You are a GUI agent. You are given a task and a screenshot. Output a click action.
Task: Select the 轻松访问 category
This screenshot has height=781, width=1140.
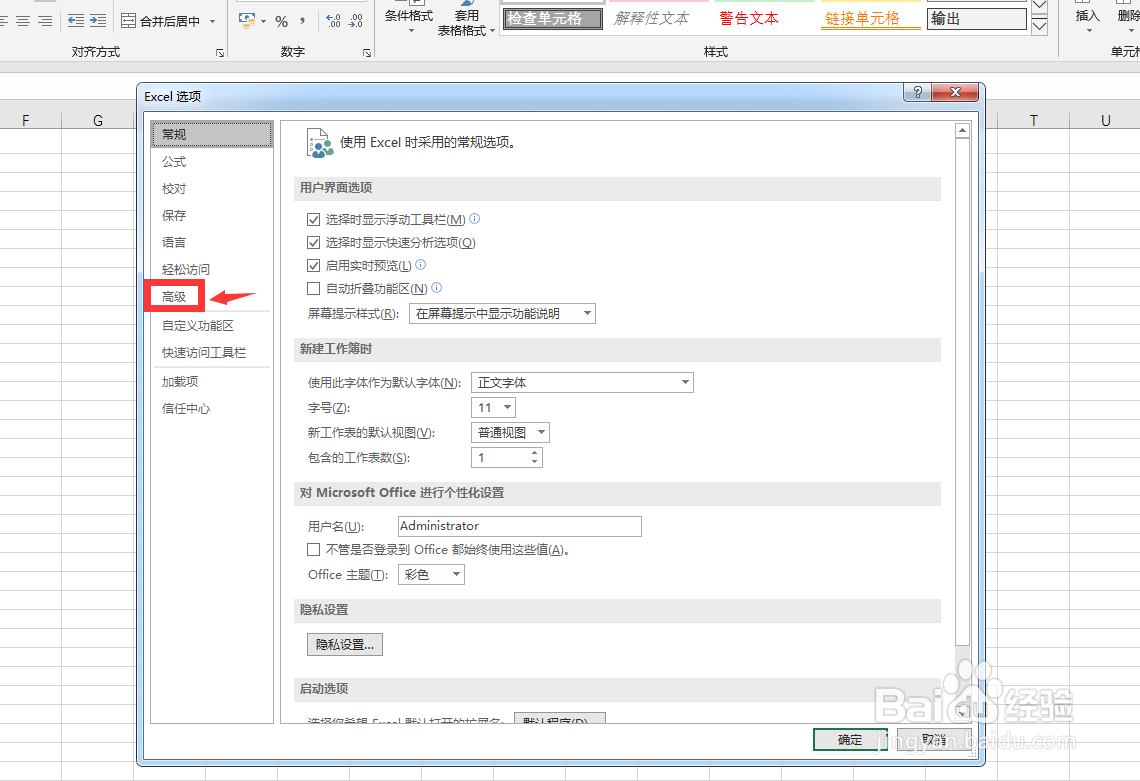[x=212, y=269]
